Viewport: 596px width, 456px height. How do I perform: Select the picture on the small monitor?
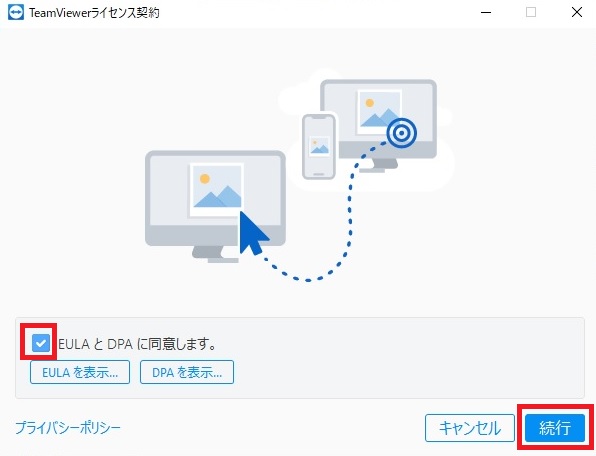click(379, 112)
